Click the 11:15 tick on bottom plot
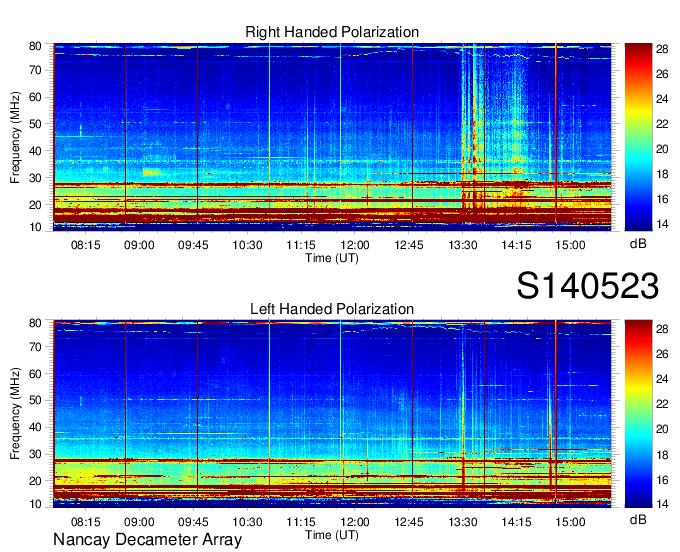 [301, 522]
